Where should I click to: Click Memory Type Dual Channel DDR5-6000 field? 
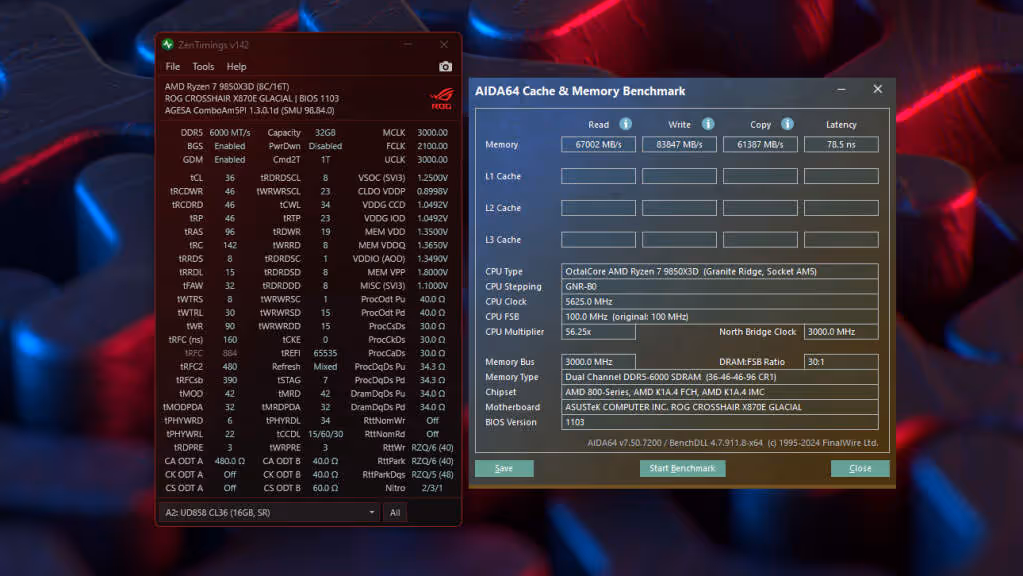tap(720, 376)
